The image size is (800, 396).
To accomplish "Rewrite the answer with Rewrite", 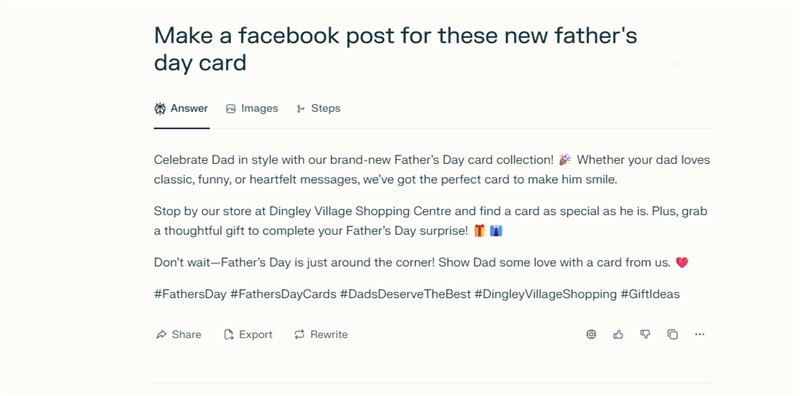I will (321, 334).
